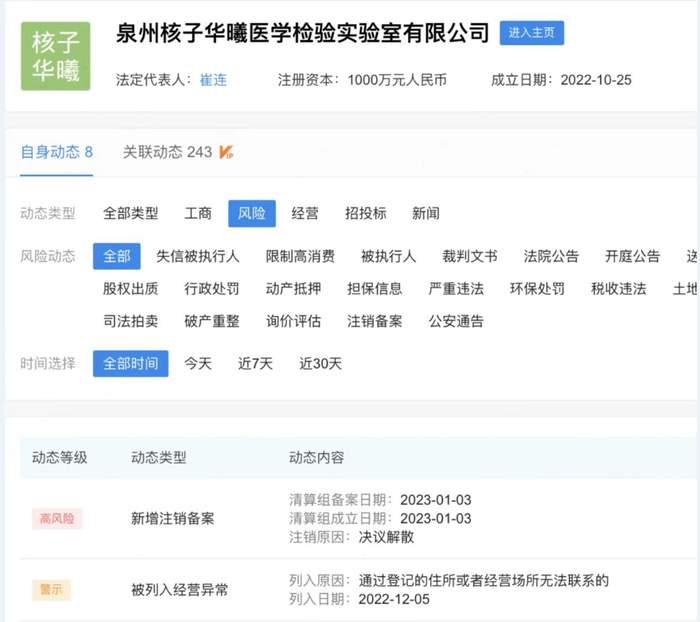Select 风险 dynamic type filter
The image size is (700, 622).
252,213
